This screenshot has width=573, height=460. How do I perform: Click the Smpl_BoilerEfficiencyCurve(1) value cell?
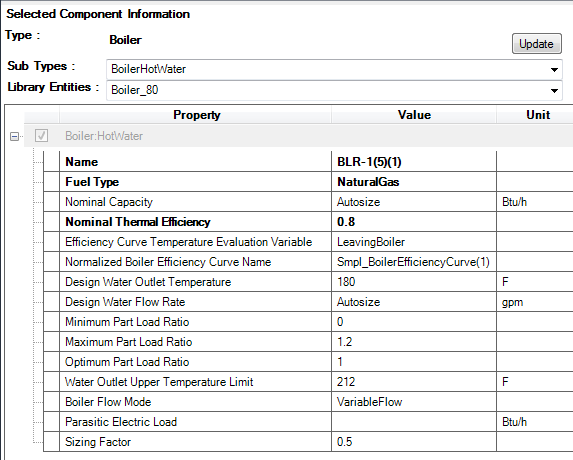click(x=414, y=262)
